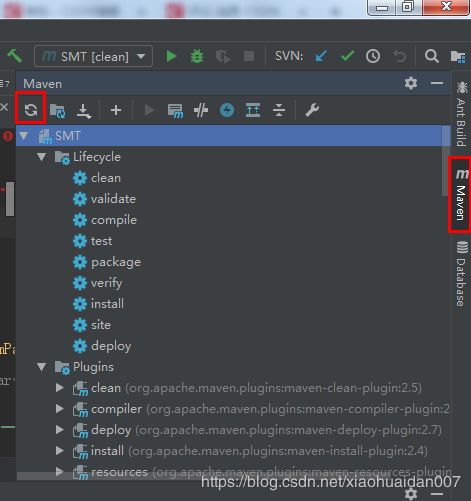Select the test lifecycle goal
This screenshot has width=471, height=501.
pyautogui.click(x=93, y=241)
